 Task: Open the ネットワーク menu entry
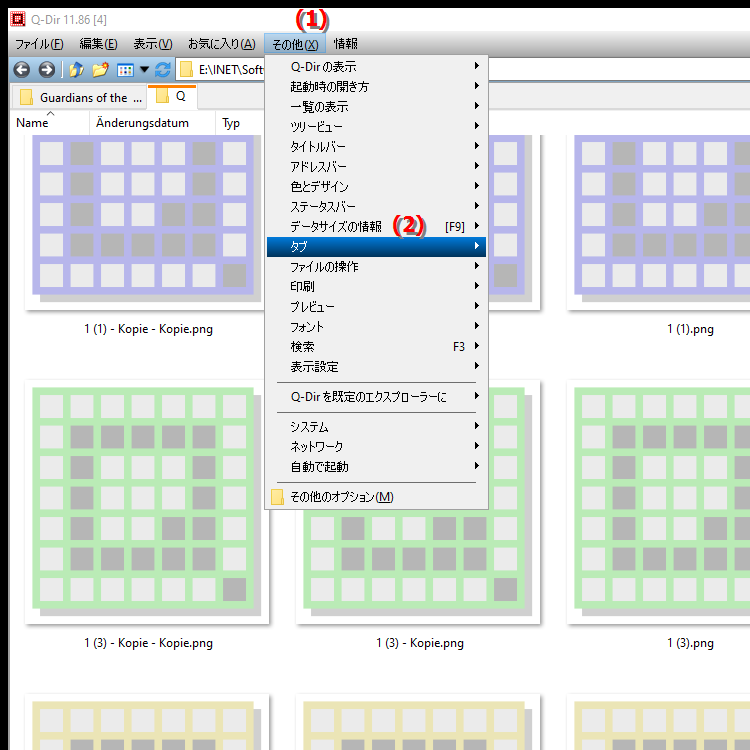376,447
